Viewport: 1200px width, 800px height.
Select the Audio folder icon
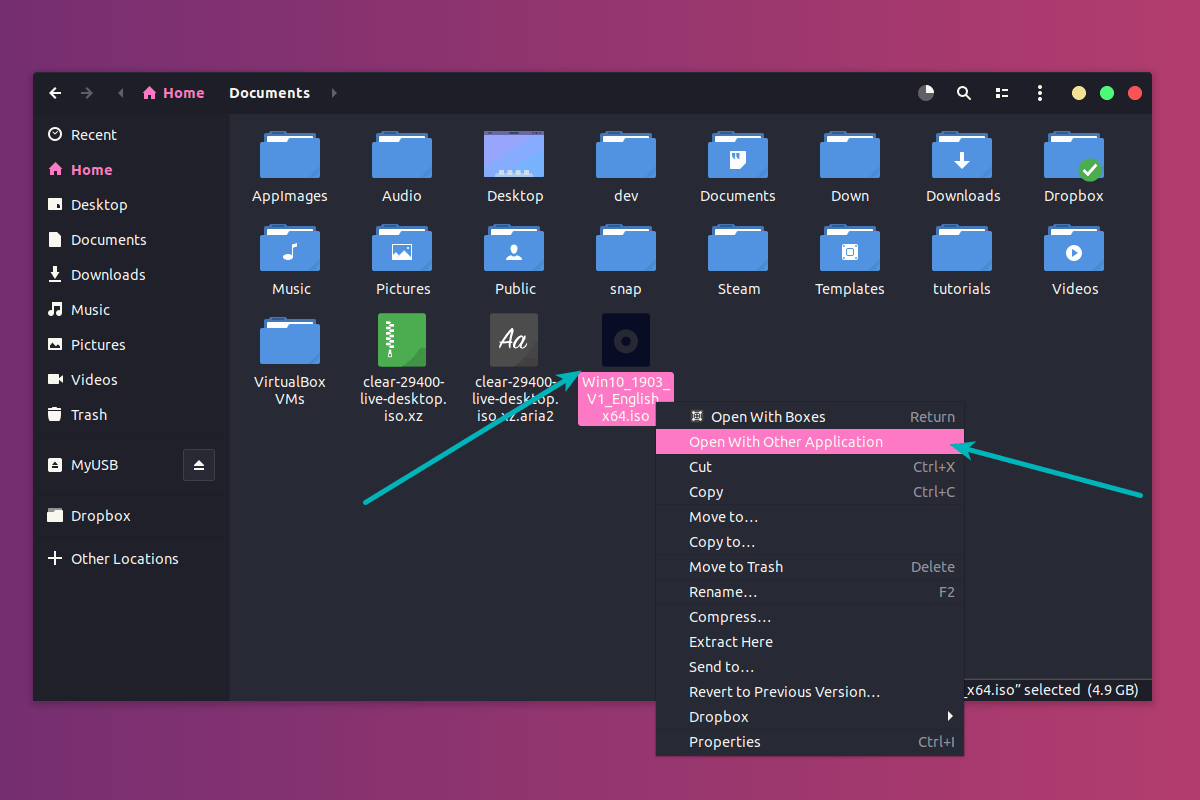(402, 155)
